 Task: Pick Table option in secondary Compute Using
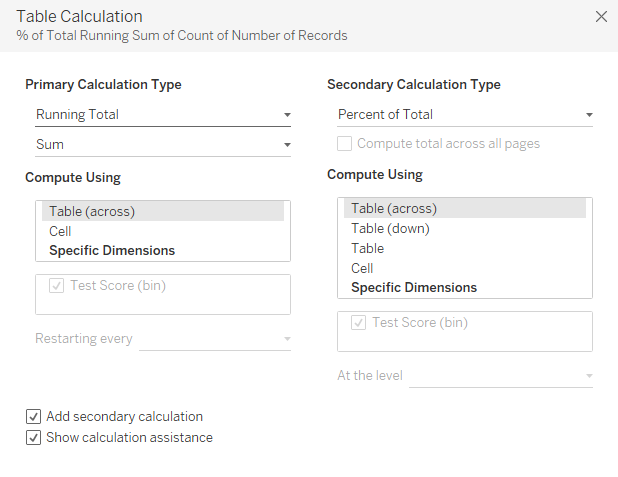coord(367,248)
